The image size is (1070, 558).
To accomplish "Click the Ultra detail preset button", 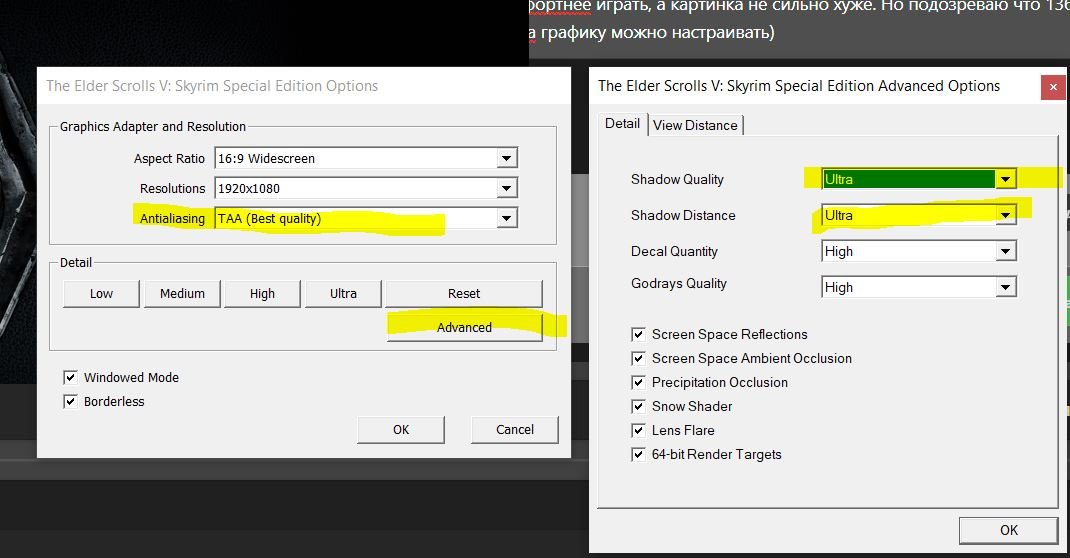I will coord(343,294).
